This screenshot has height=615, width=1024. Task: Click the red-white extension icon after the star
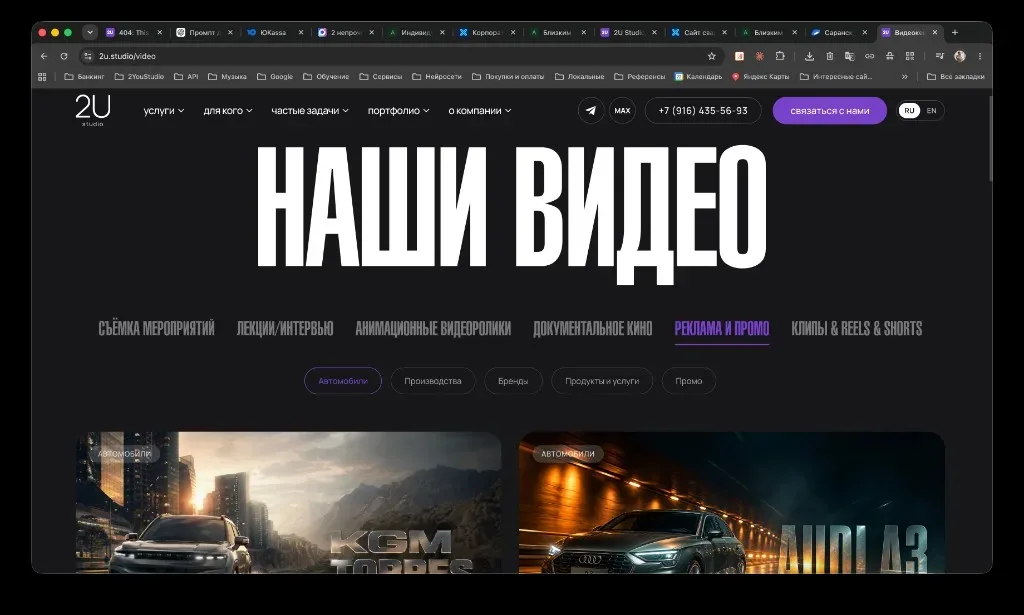(739, 56)
